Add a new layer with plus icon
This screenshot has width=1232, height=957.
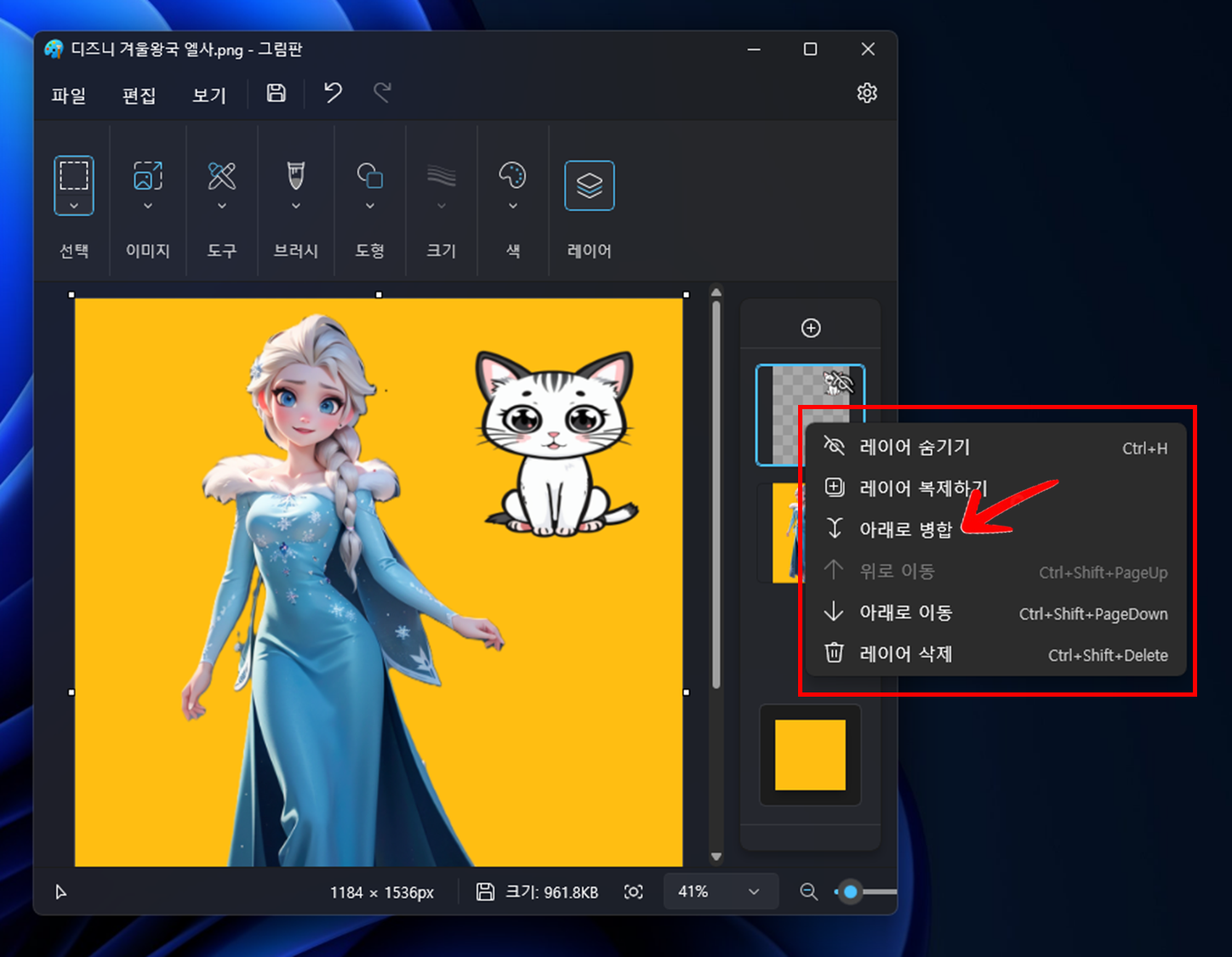(x=811, y=328)
